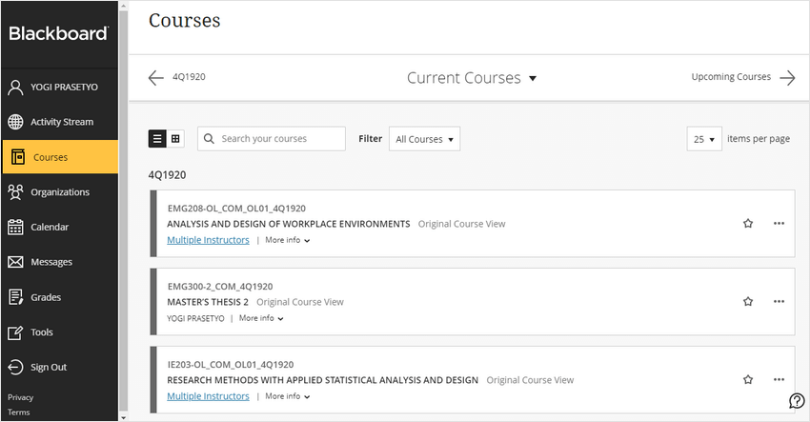Click the globe icon for Activity Stream

(15, 122)
